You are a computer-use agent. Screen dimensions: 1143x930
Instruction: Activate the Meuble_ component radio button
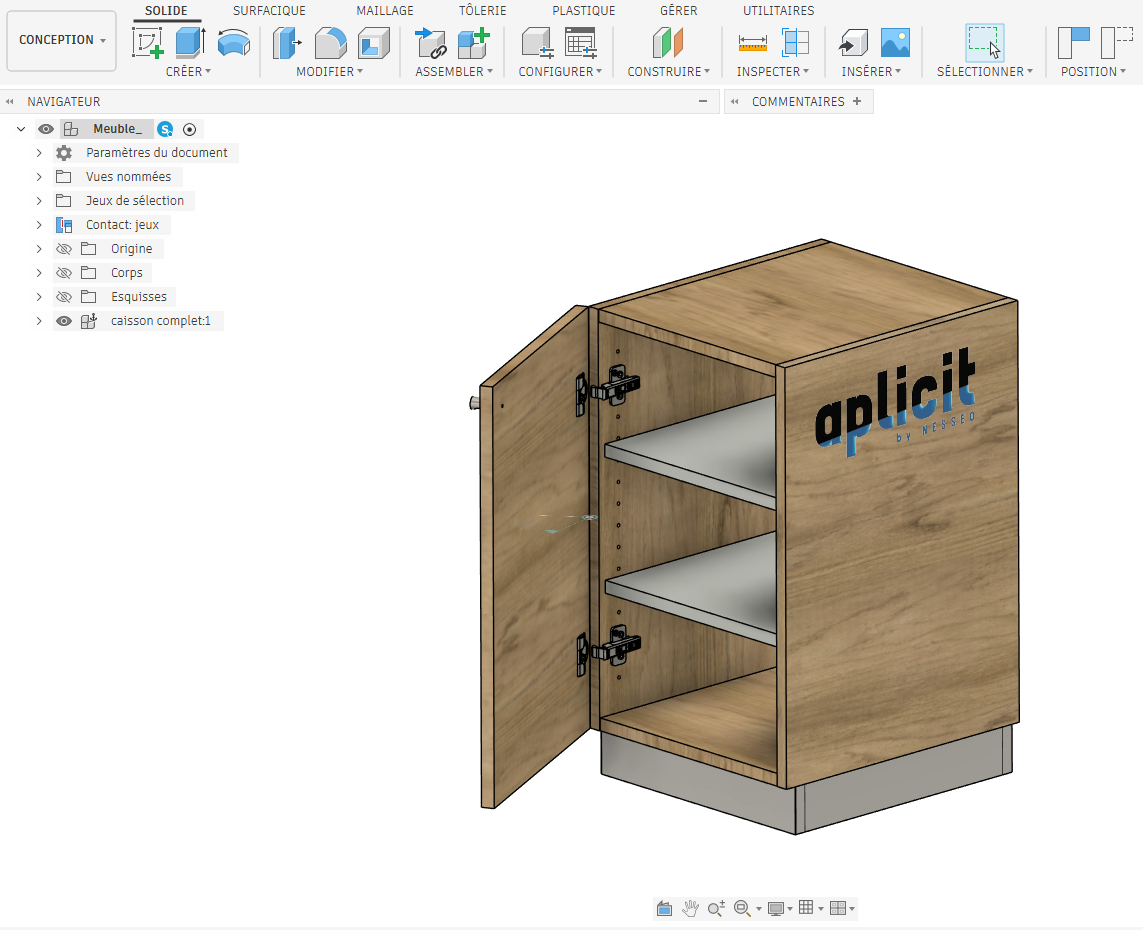tap(190, 129)
